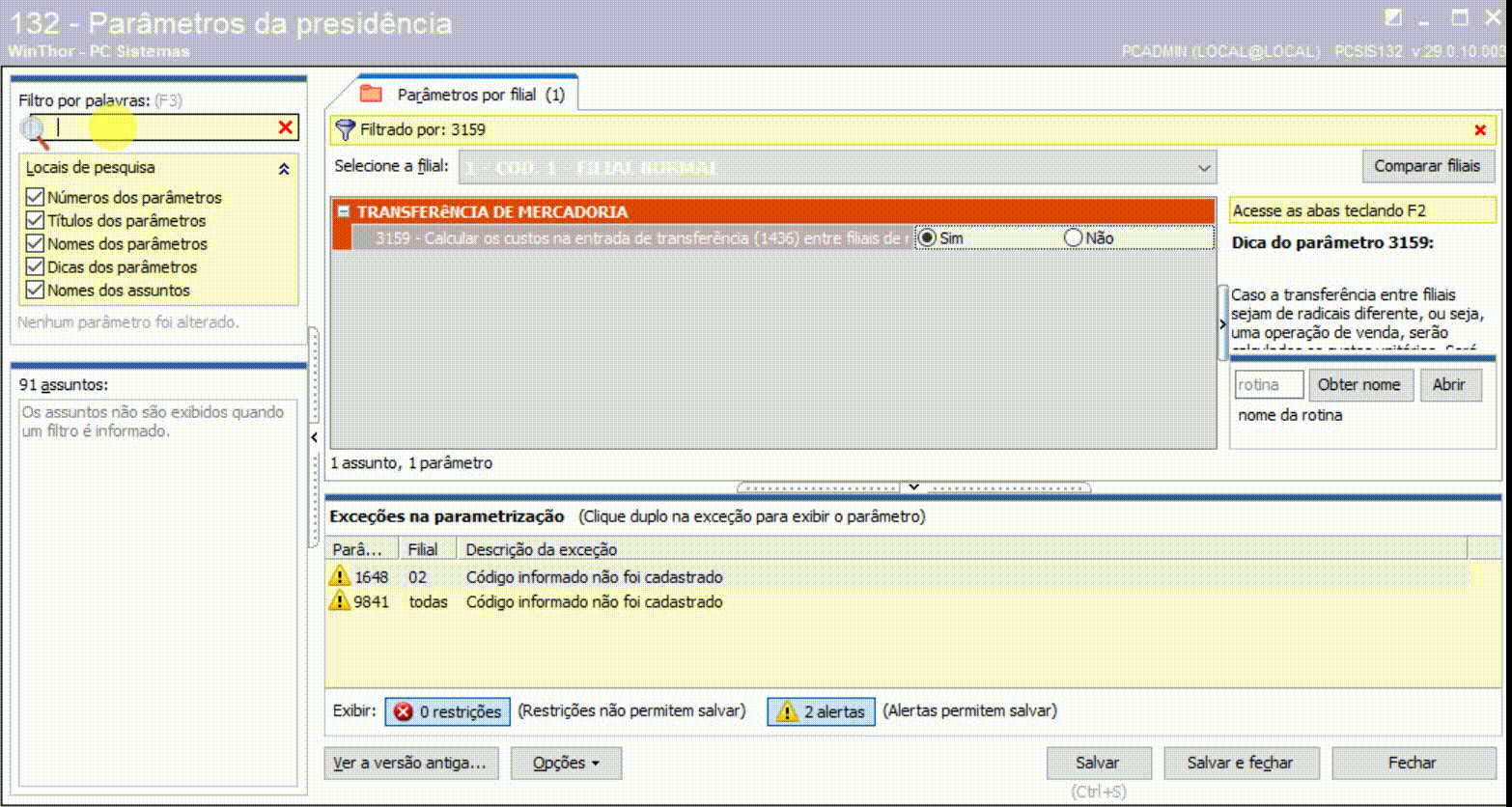Click the yellow warning icon on 2 alertas
The width and height of the screenshot is (1512, 807).
click(x=788, y=711)
